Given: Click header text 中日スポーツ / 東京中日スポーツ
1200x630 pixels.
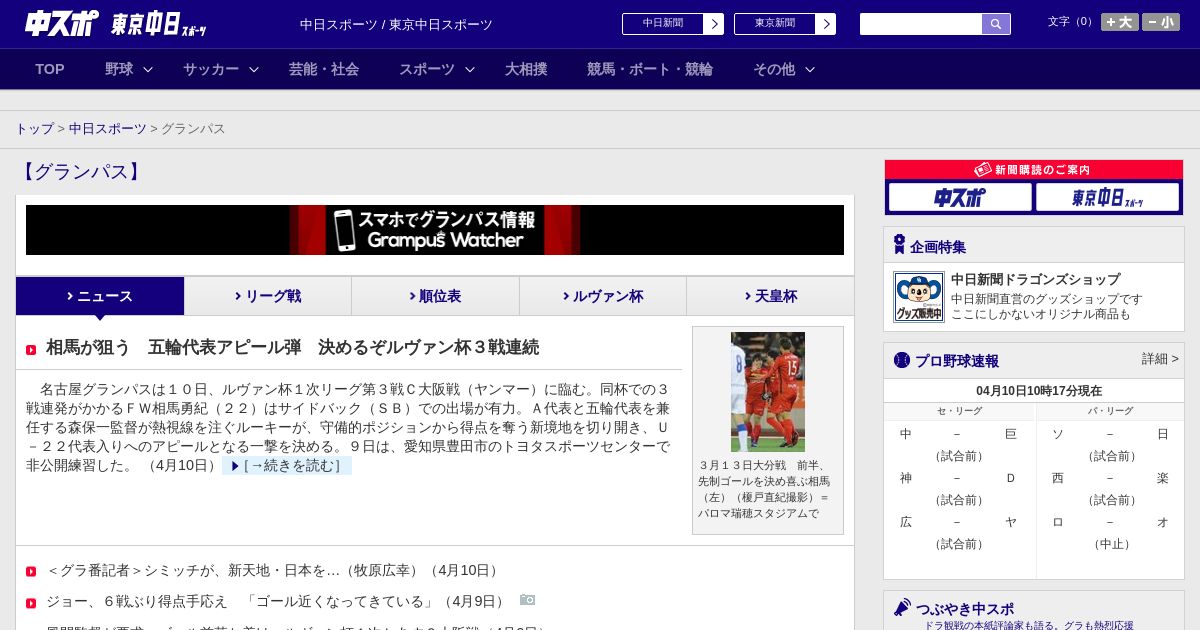Looking at the screenshot, I should (x=396, y=25).
